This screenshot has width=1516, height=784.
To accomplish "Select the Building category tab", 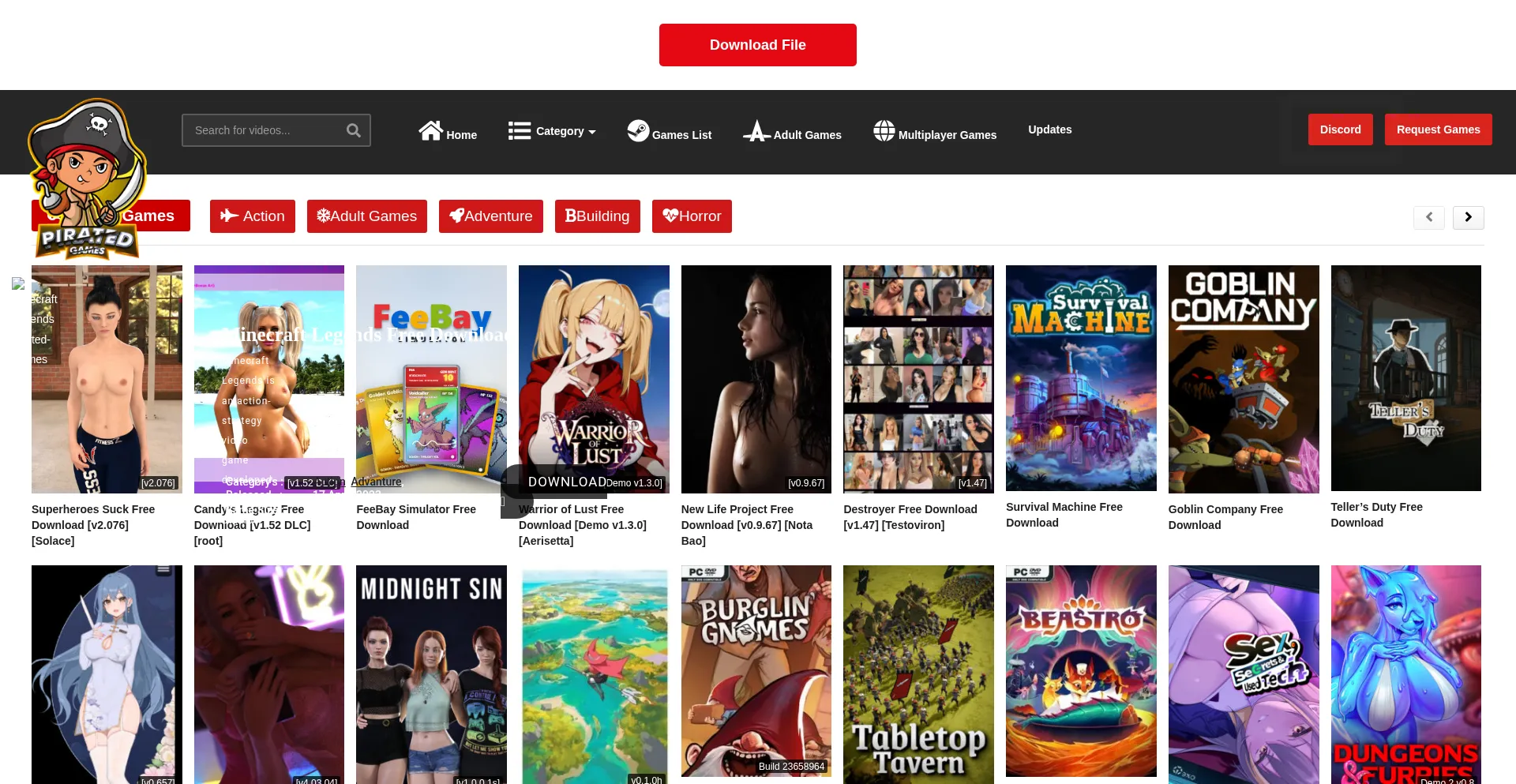I will point(598,216).
